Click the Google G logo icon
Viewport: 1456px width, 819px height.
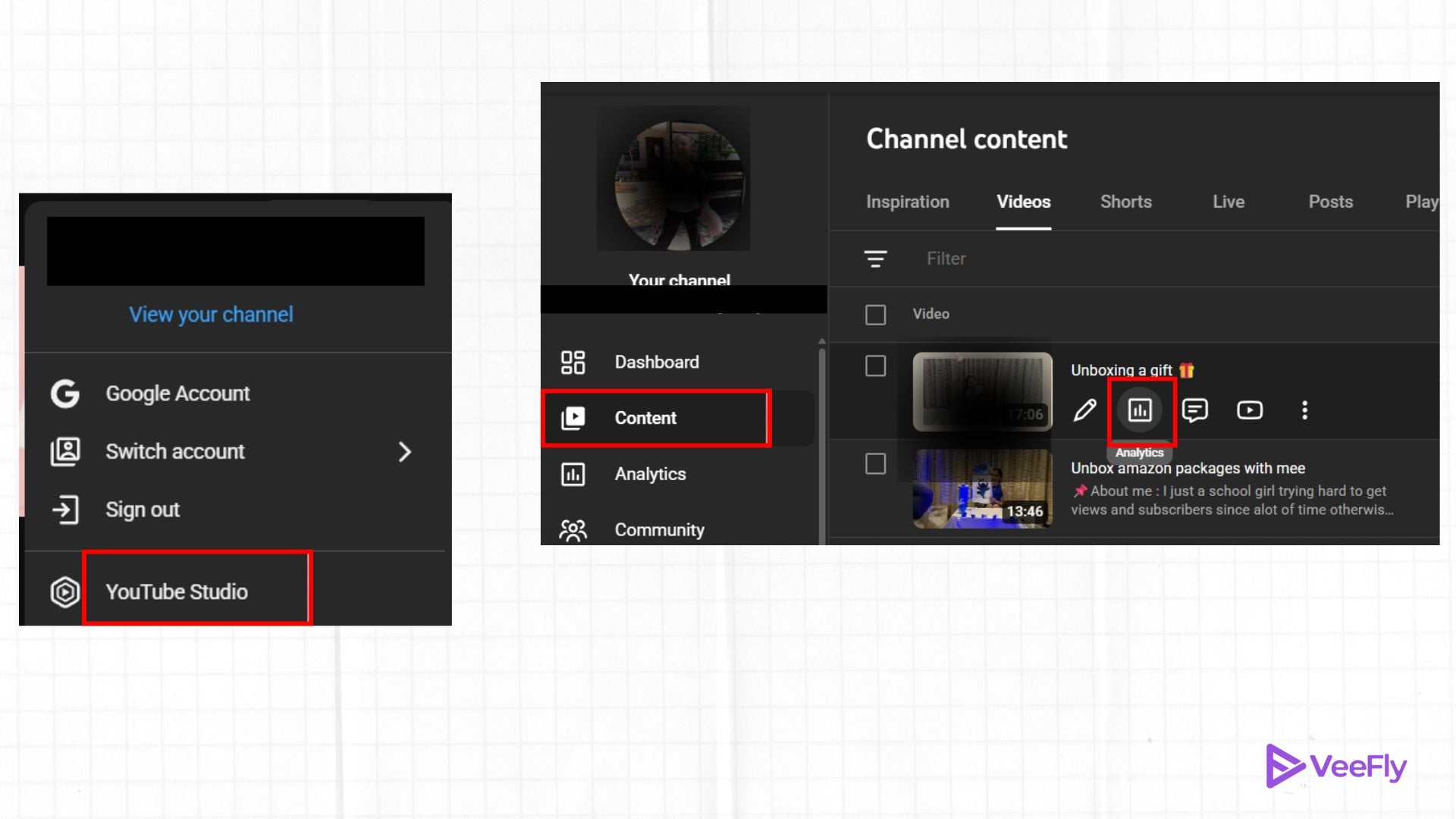(65, 394)
